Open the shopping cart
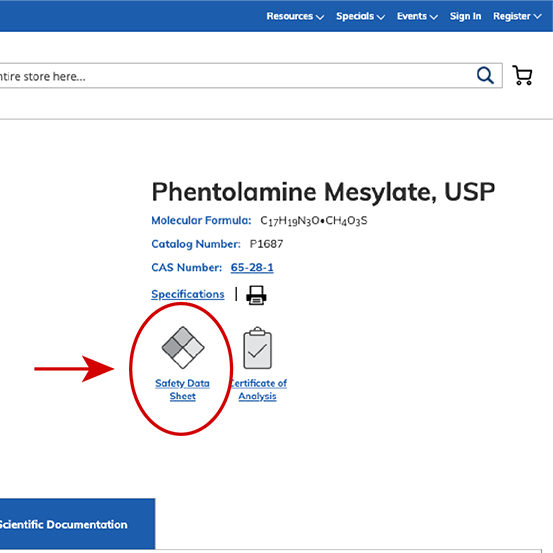Image resolution: width=553 pixels, height=553 pixels. (522, 75)
